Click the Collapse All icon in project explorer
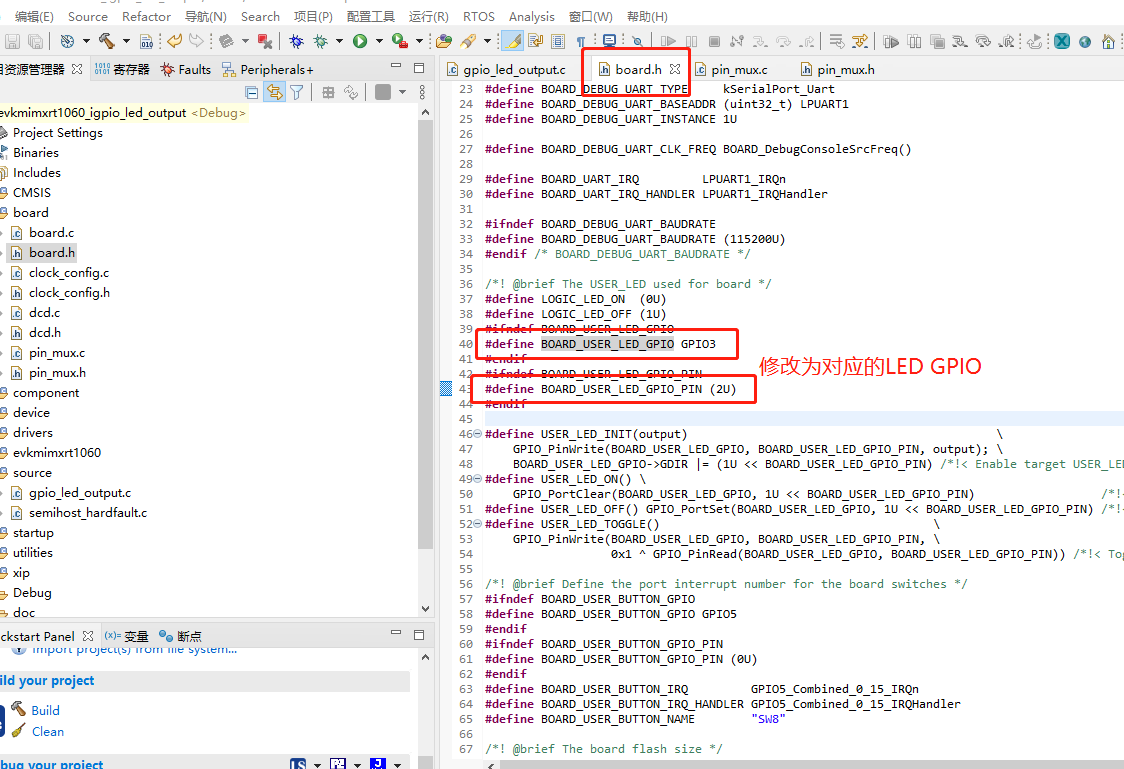This screenshot has width=1124, height=769. (252, 92)
